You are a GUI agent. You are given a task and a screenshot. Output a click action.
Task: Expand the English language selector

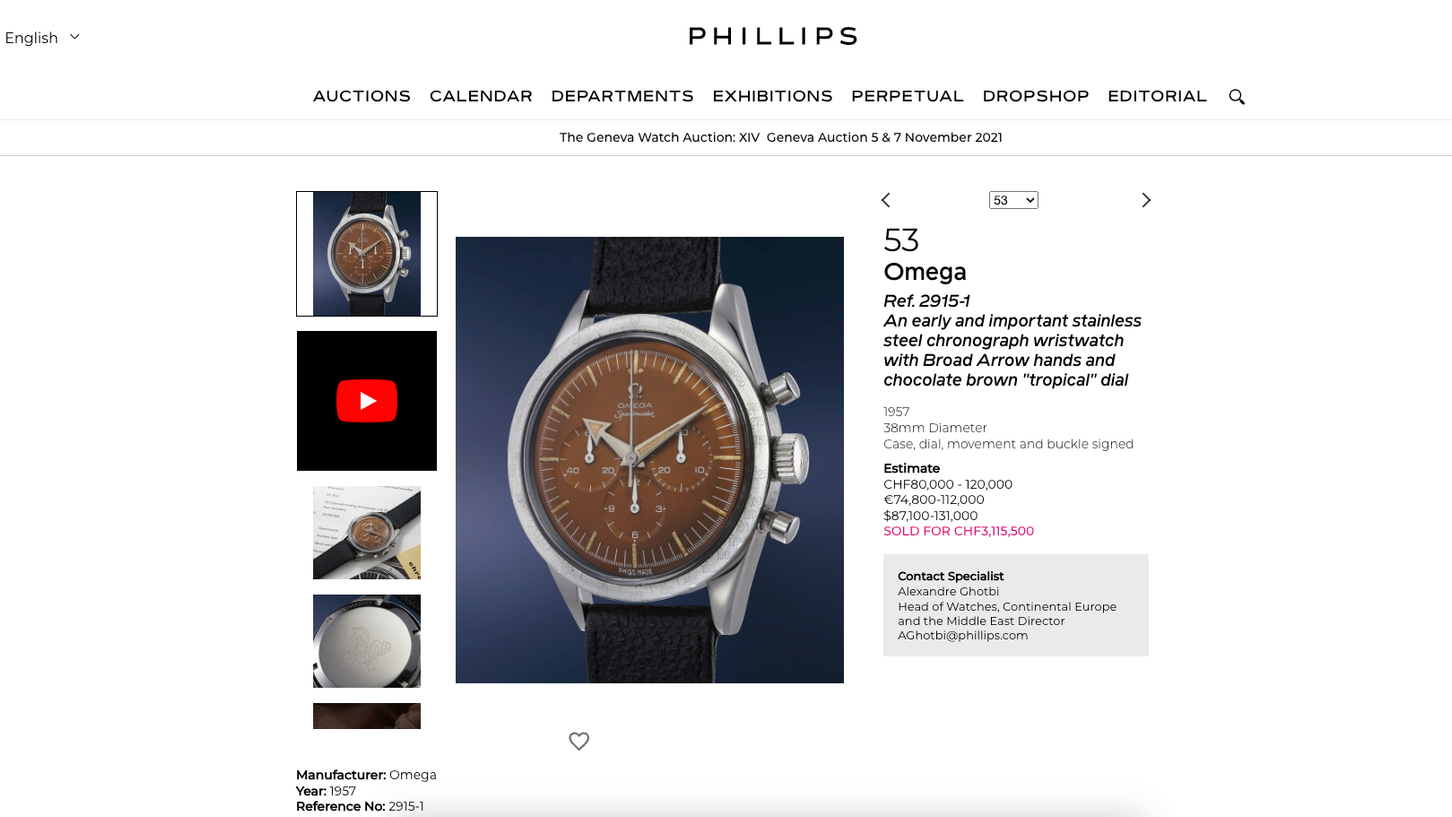coord(42,38)
